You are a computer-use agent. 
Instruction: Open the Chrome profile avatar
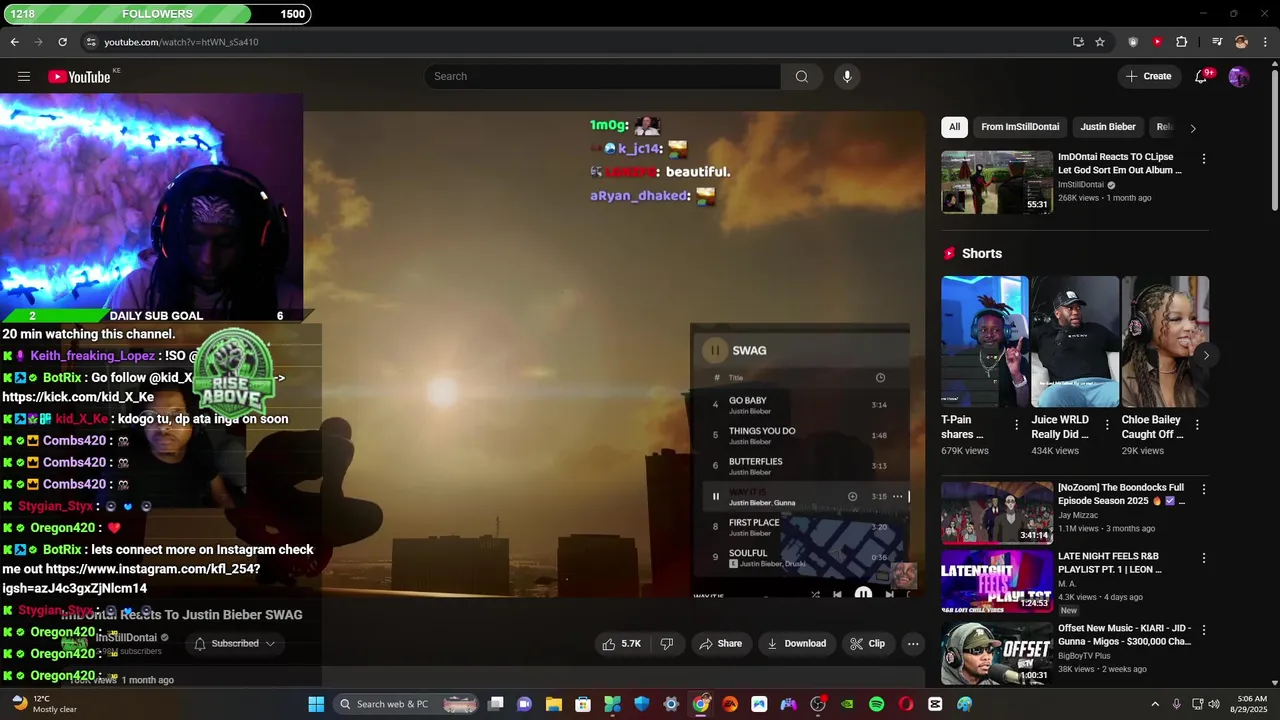coord(1241,42)
